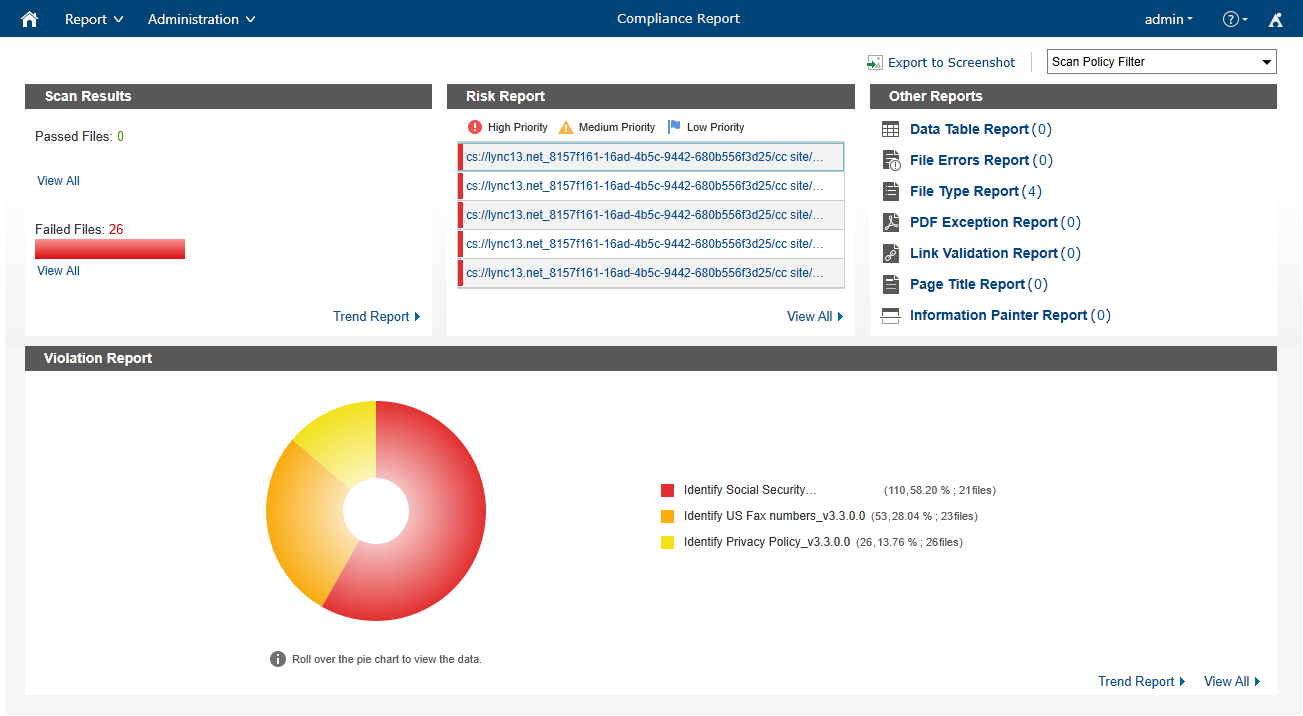Expand the Scan Policy Filter dropdown
The image size is (1303, 716).
1162,62
